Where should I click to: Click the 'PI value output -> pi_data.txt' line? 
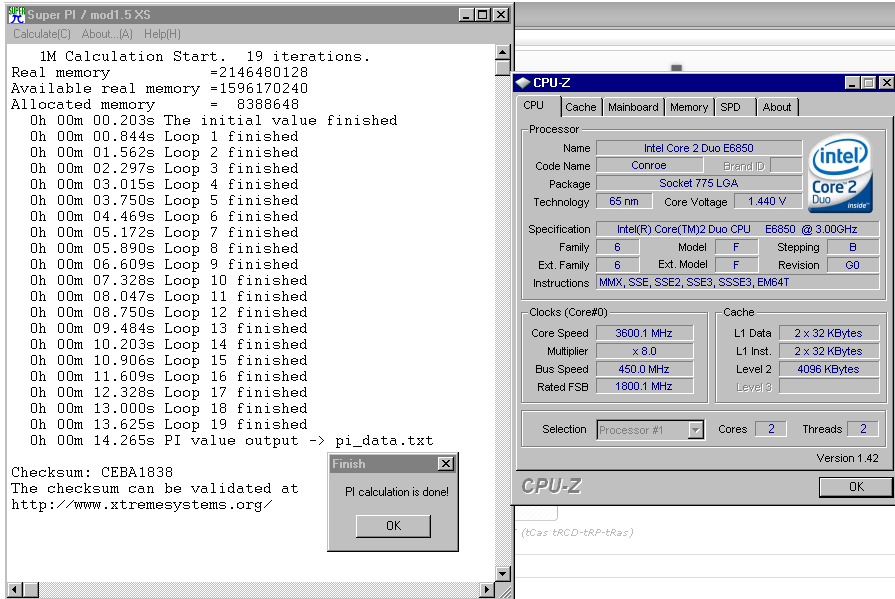coord(231,440)
